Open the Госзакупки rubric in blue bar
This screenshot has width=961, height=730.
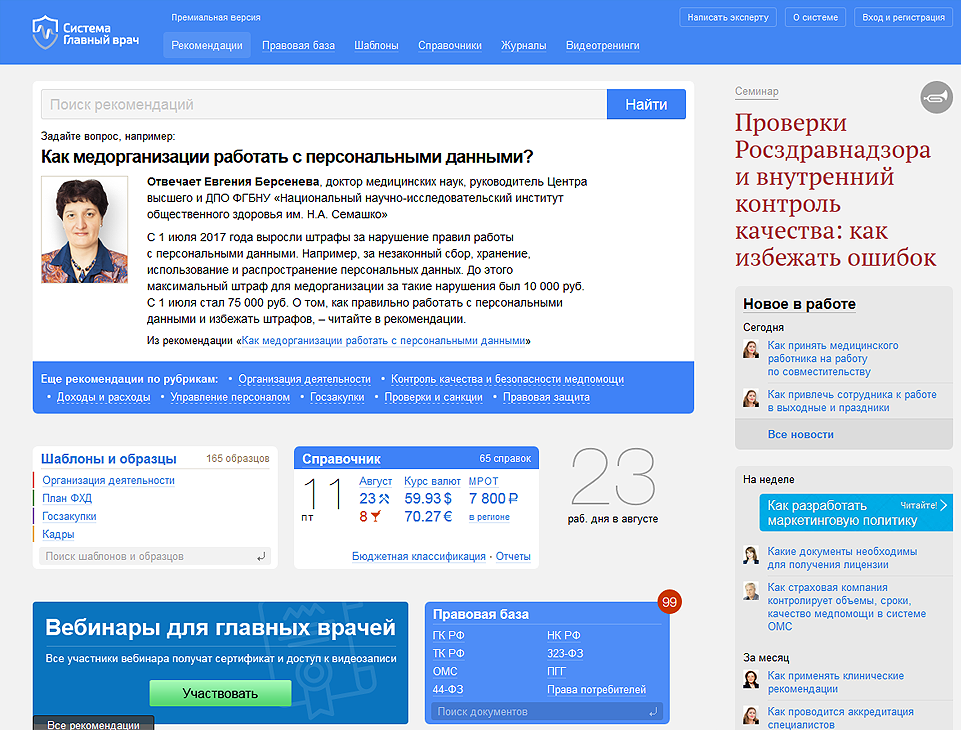click(337, 397)
